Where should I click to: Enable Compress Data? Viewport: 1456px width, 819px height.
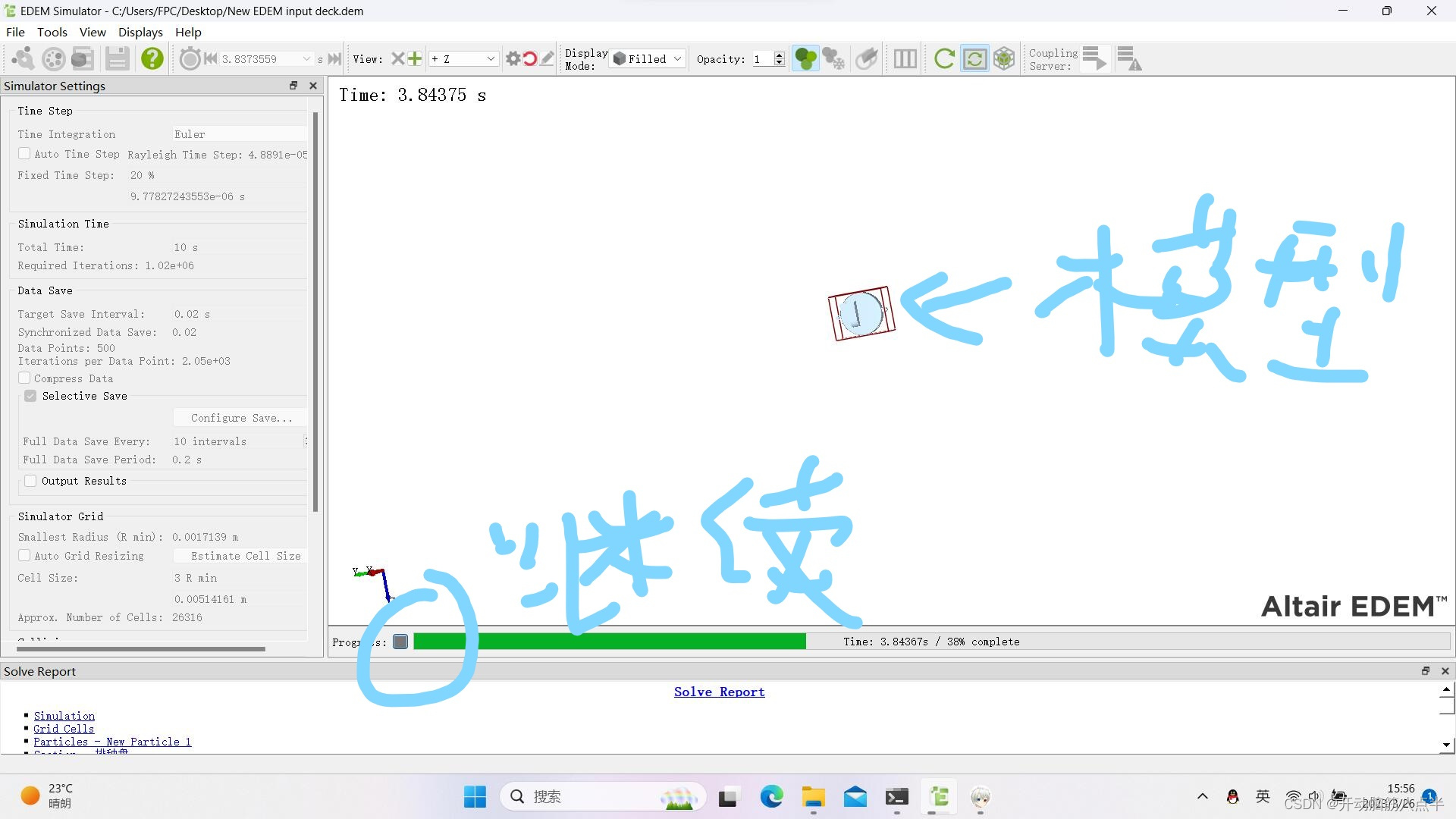point(24,378)
